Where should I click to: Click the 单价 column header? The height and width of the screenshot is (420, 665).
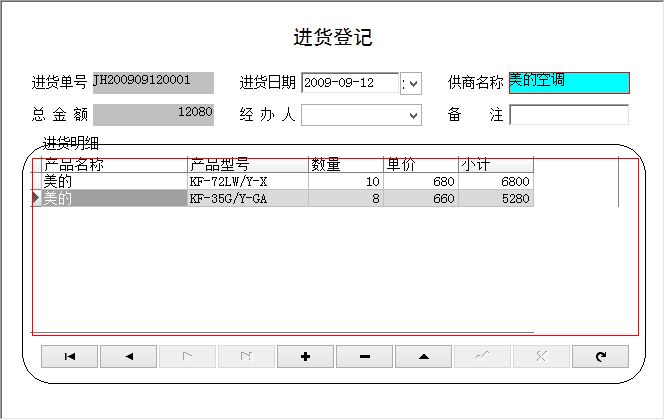point(421,165)
